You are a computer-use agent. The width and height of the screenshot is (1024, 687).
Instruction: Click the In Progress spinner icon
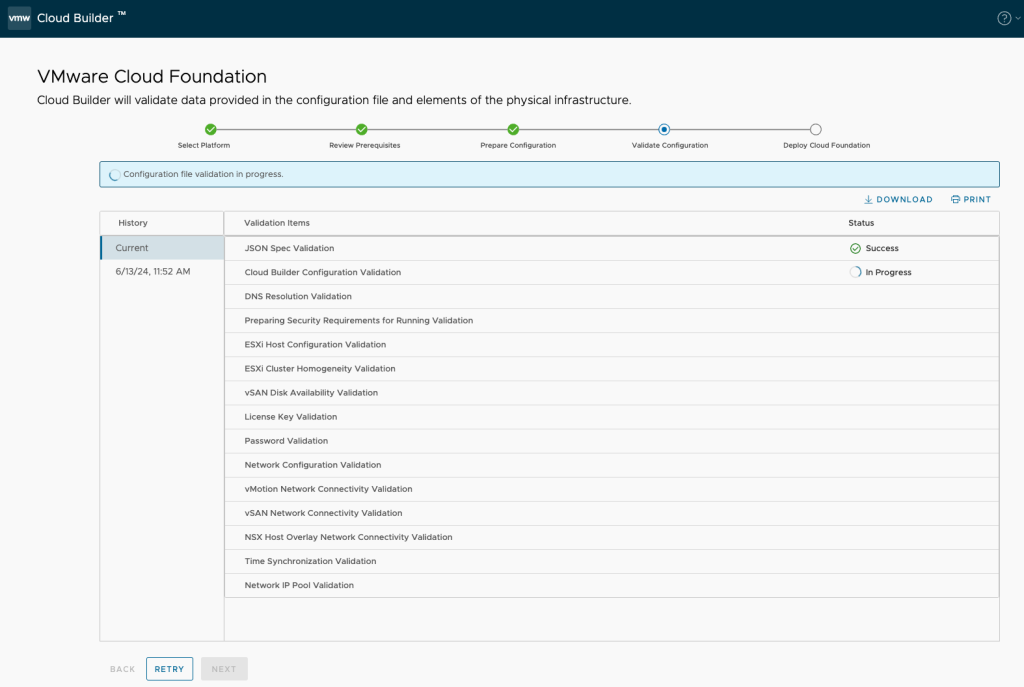coord(855,272)
